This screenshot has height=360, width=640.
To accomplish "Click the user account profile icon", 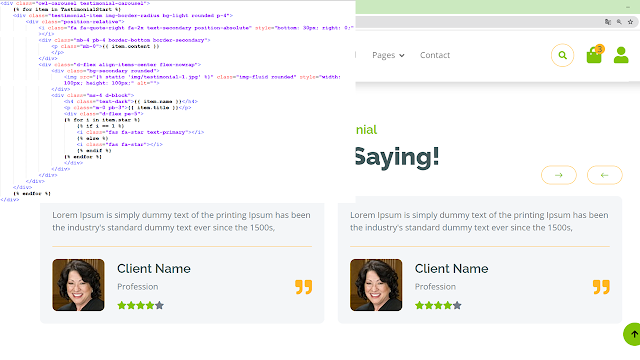I will 621,55.
